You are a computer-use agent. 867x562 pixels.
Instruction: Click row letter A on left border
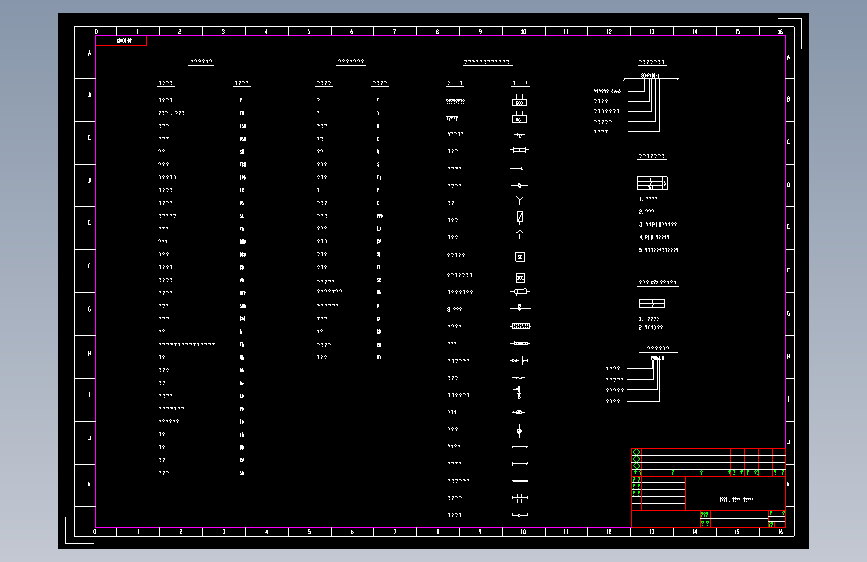pos(90,53)
